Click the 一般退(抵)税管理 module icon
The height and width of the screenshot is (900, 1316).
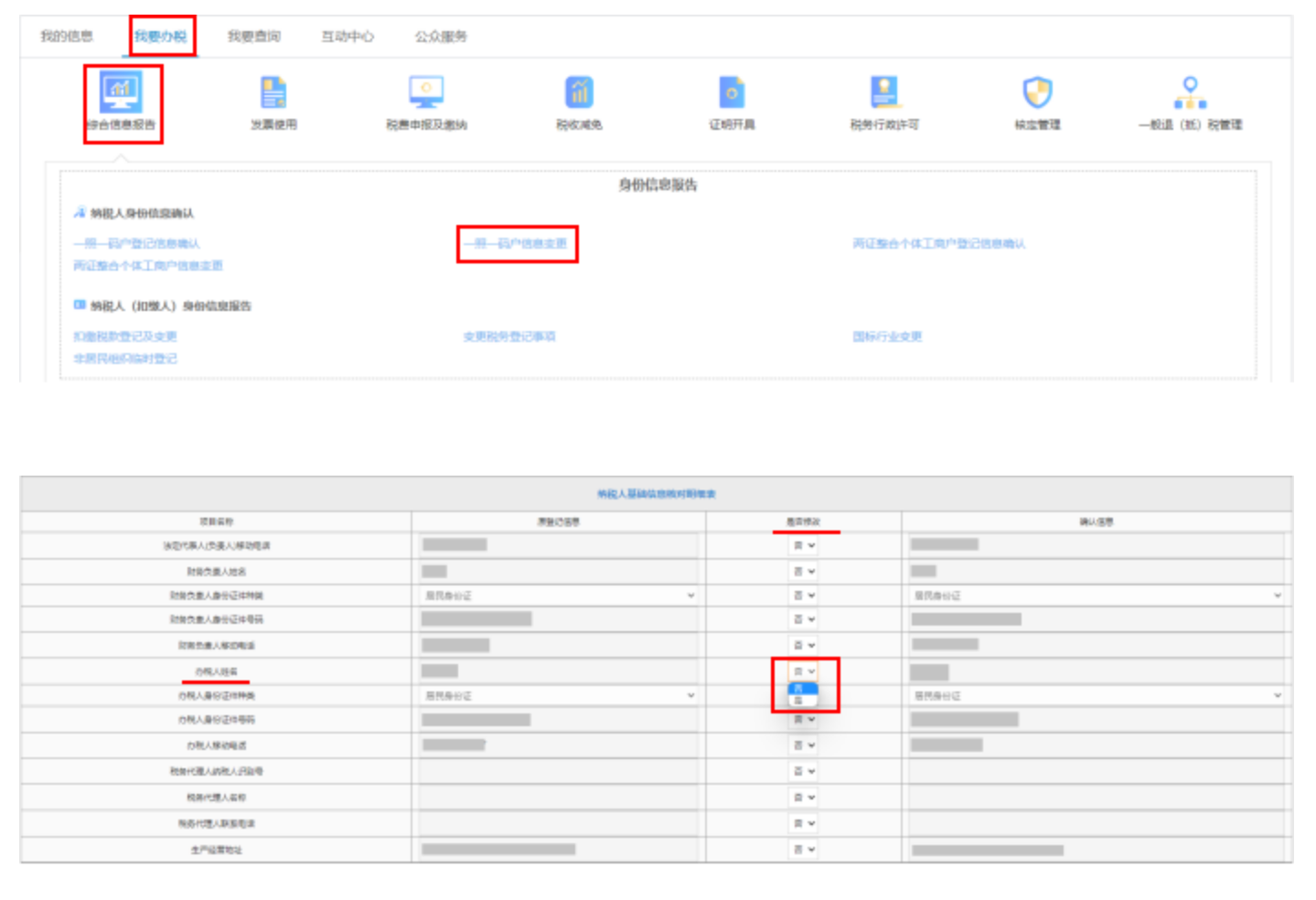1189,93
